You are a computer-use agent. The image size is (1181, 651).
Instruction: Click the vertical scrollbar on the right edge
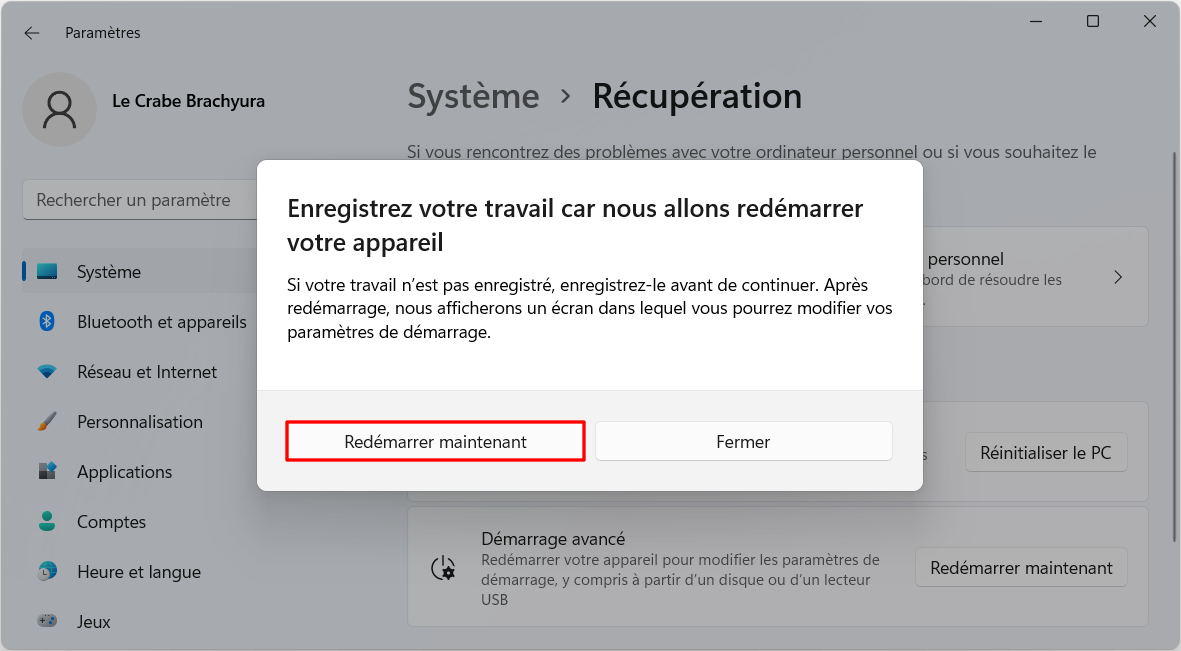coord(1173,347)
